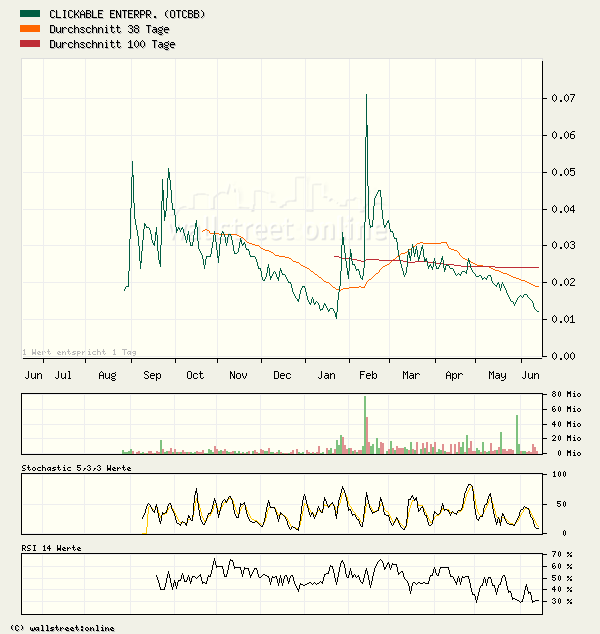Click the 'RSI 14 Werte' panel title
The width and height of the screenshot is (600, 634).
(51, 548)
